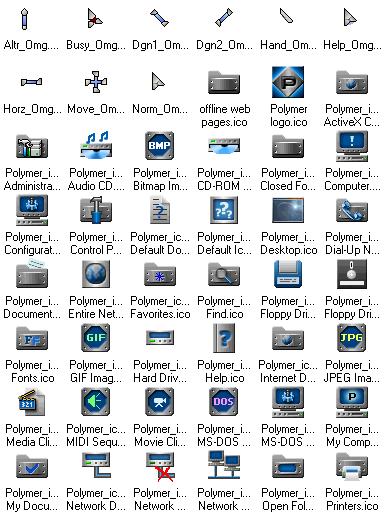
Task: Click the Polymer logo.ico icon
Action: pos(288,82)
